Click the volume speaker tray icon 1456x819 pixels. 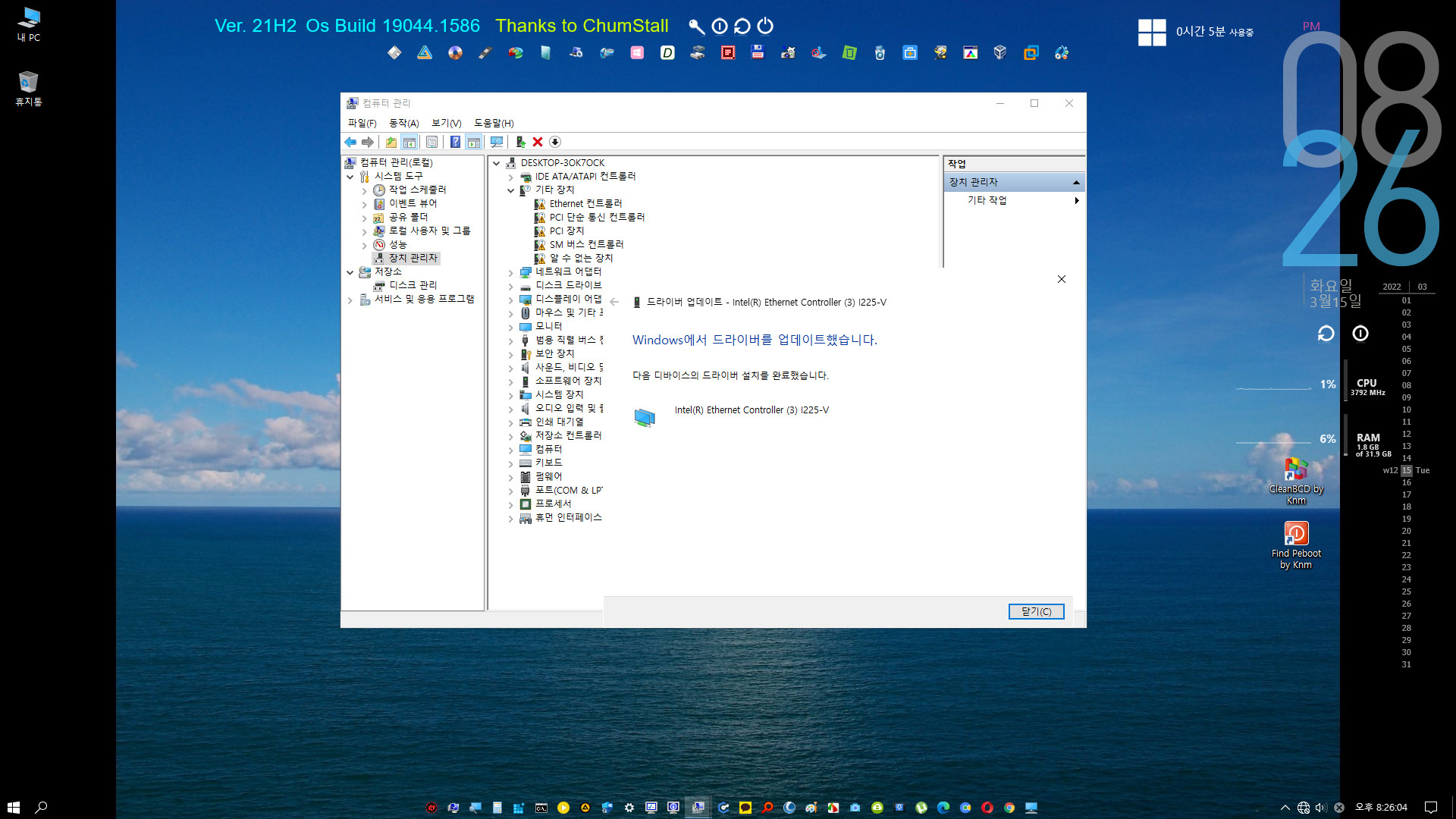(x=1321, y=808)
